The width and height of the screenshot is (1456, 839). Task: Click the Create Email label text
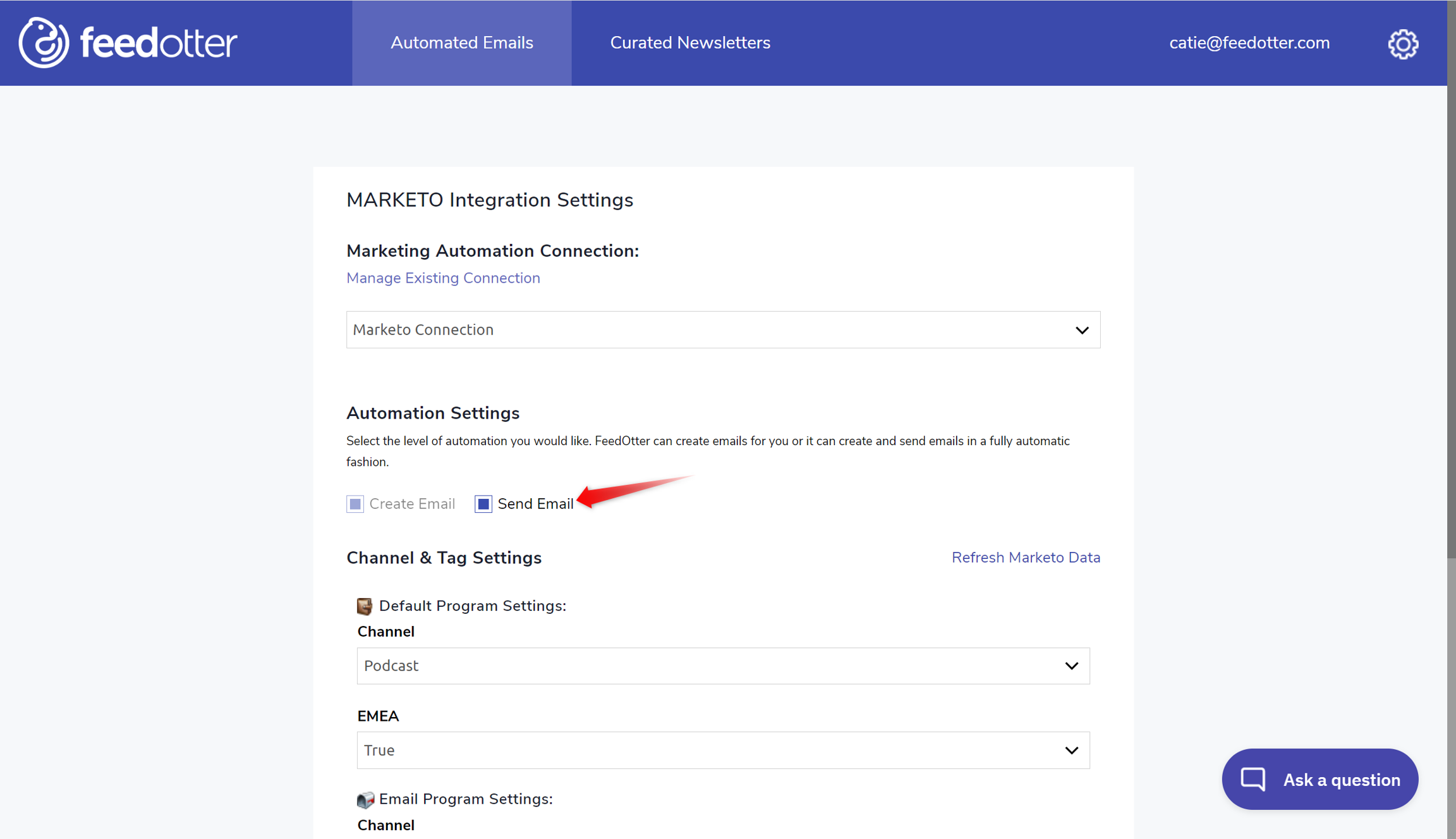coord(412,504)
